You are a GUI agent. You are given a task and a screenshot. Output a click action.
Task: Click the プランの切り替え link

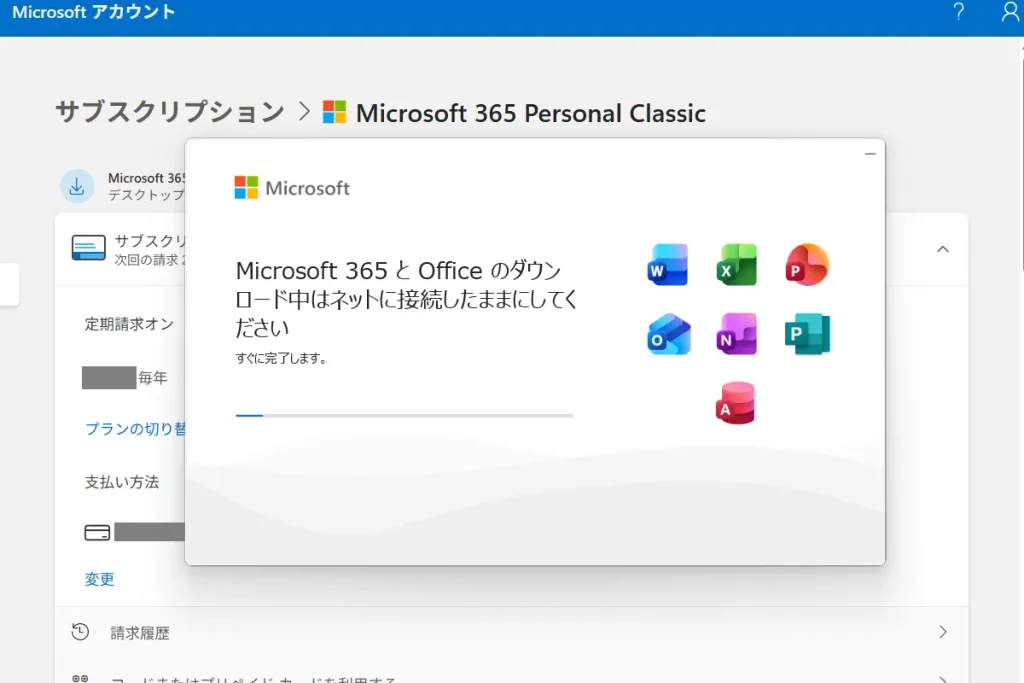pos(136,429)
